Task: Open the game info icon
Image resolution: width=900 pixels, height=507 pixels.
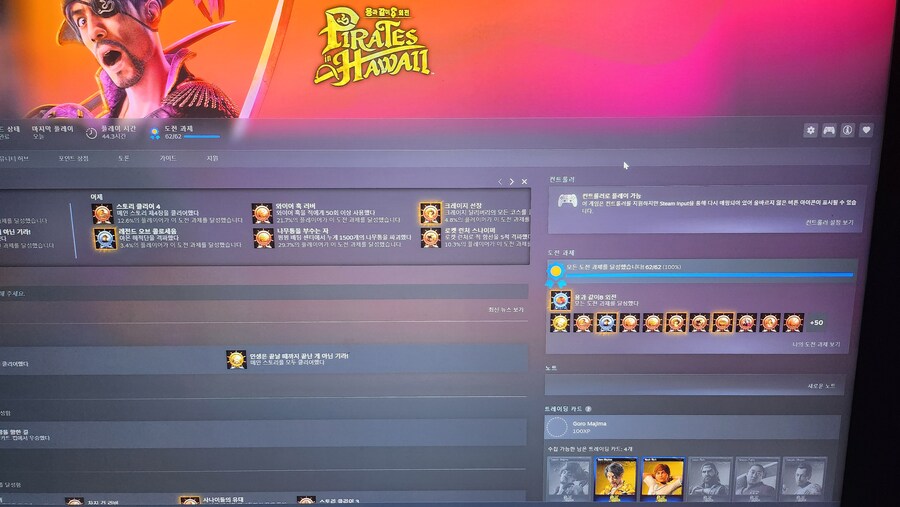Action: [847, 130]
